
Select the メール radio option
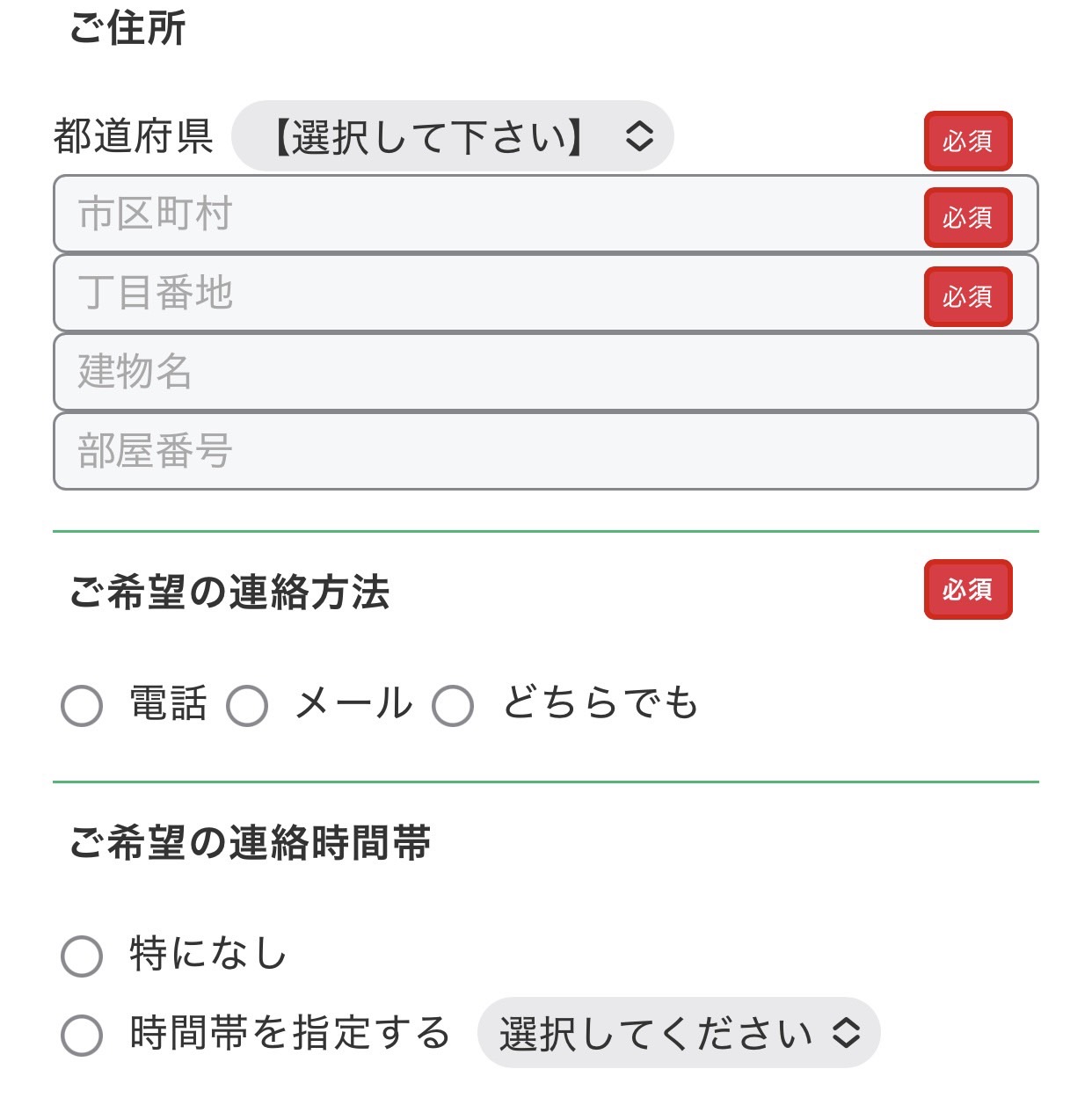(x=247, y=705)
